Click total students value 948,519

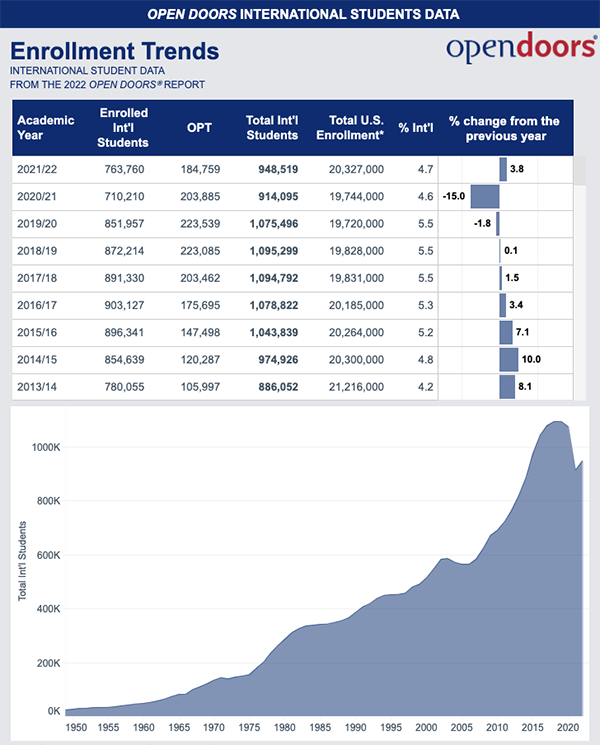(x=278, y=169)
